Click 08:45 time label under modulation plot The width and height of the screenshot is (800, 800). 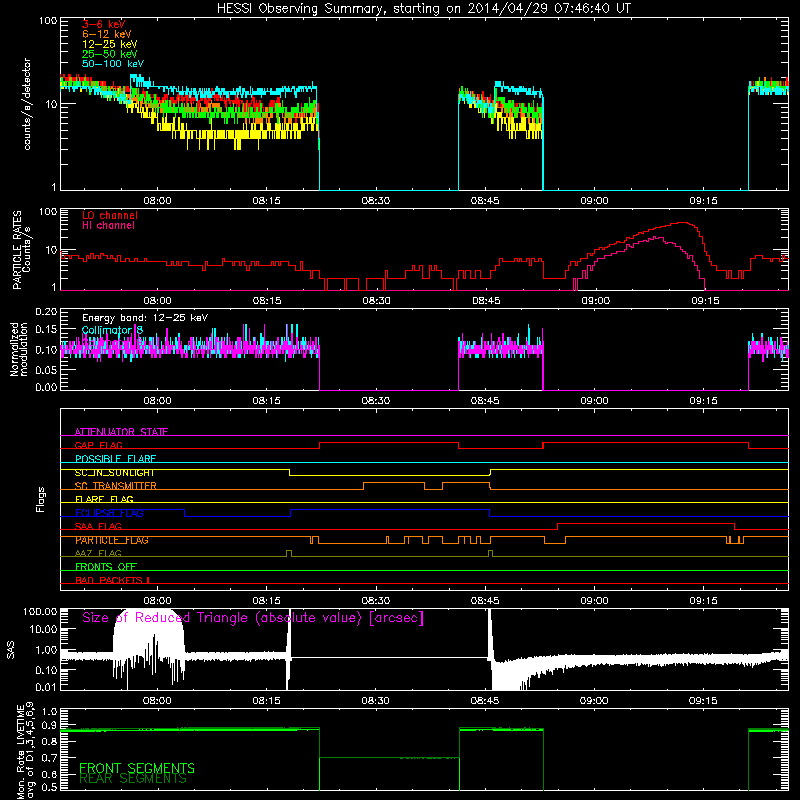tap(485, 401)
